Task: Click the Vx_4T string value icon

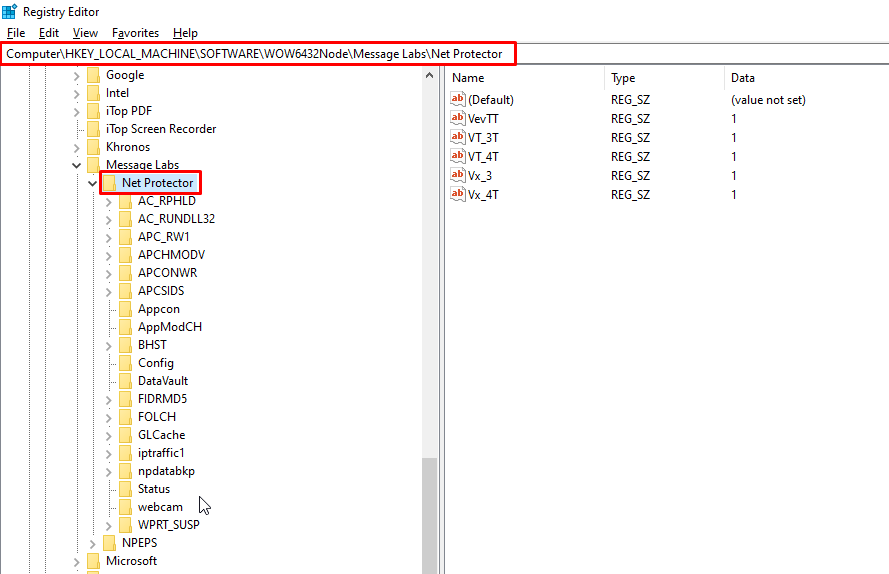Action: tap(458, 194)
